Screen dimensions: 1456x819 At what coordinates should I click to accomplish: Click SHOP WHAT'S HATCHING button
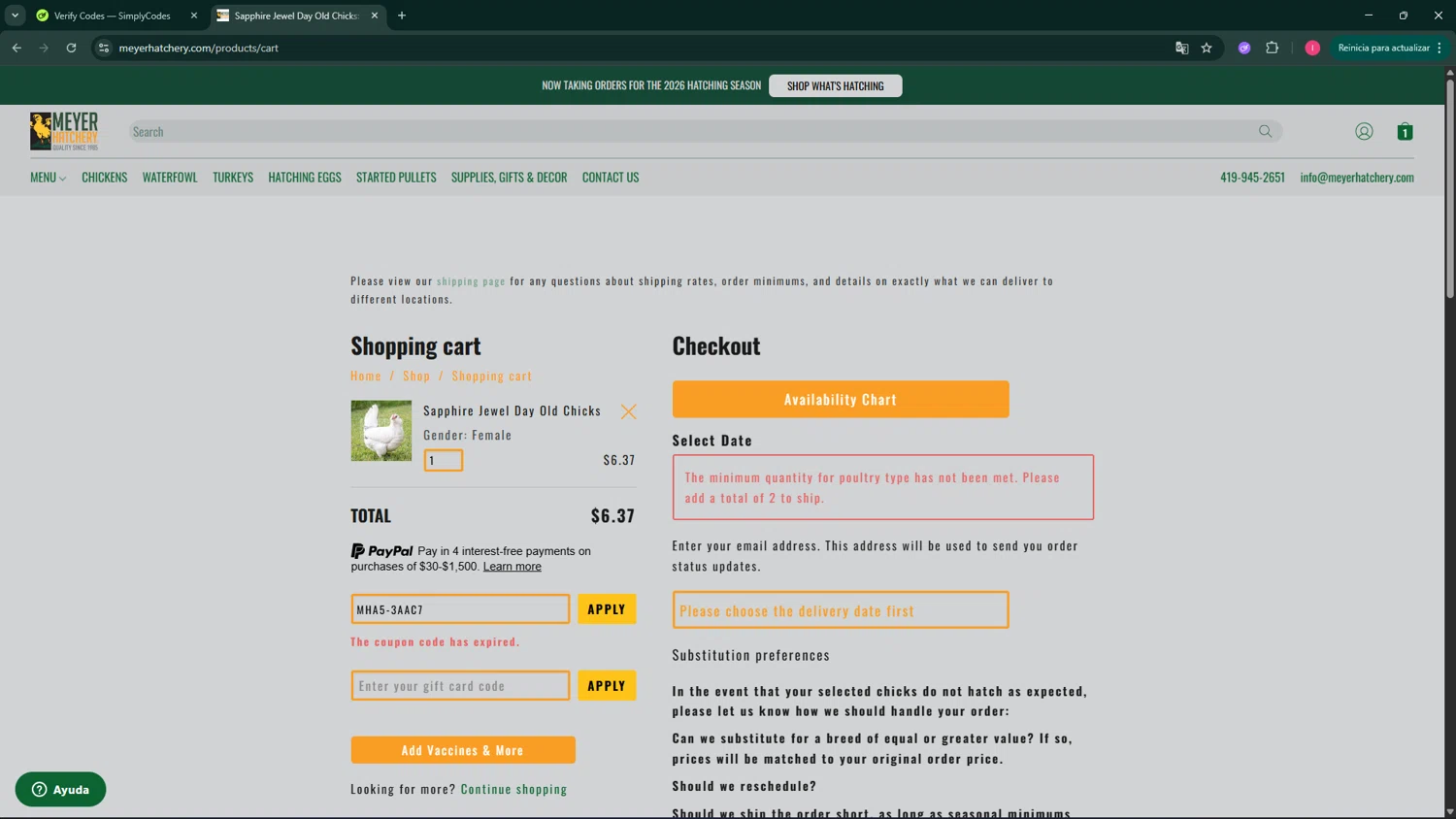point(835,85)
